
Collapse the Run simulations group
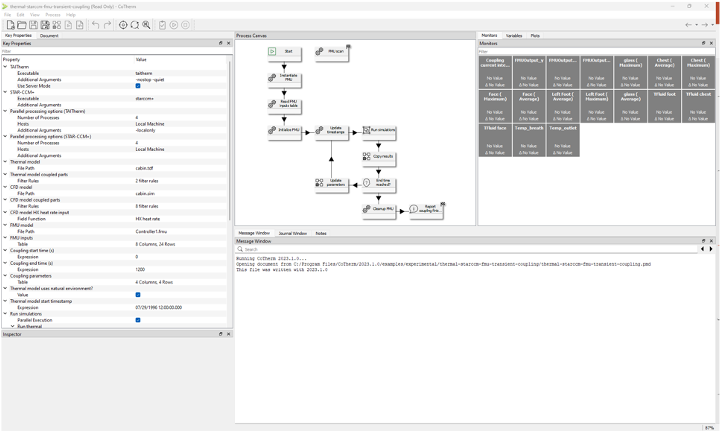pyautogui.click(x=6, y=314)
